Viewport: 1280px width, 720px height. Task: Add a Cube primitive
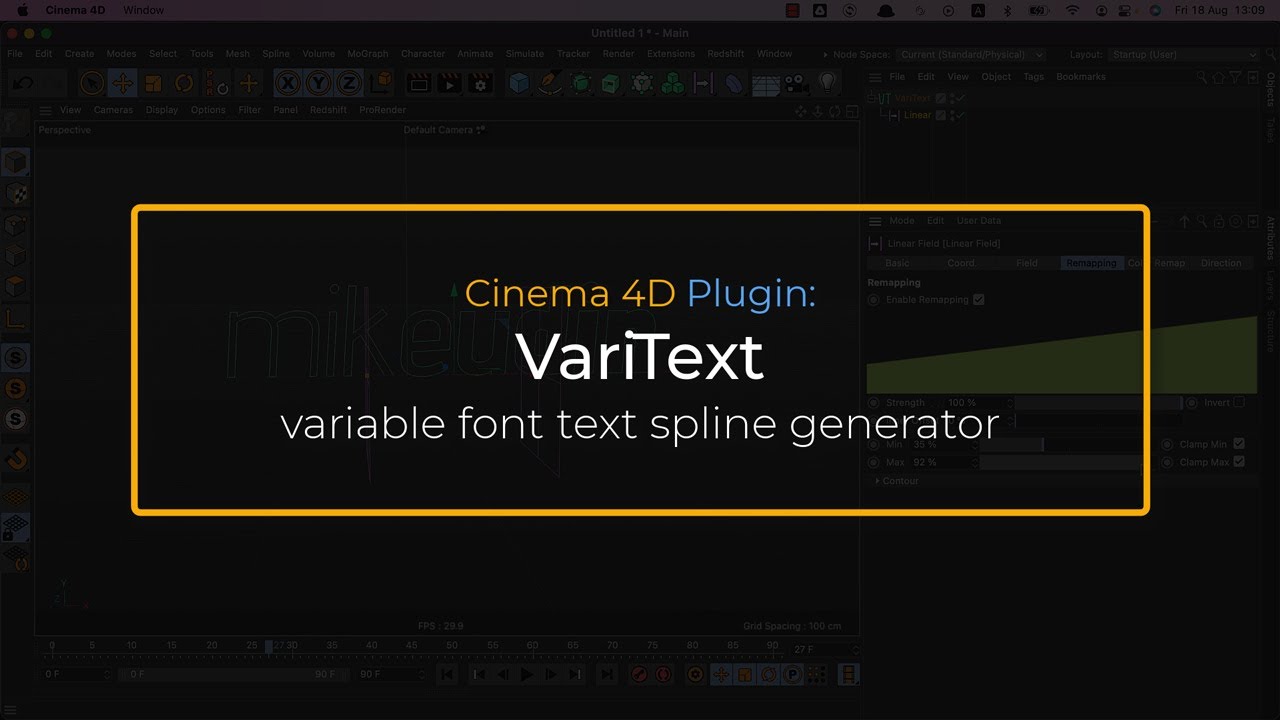[x=519, y=84]
